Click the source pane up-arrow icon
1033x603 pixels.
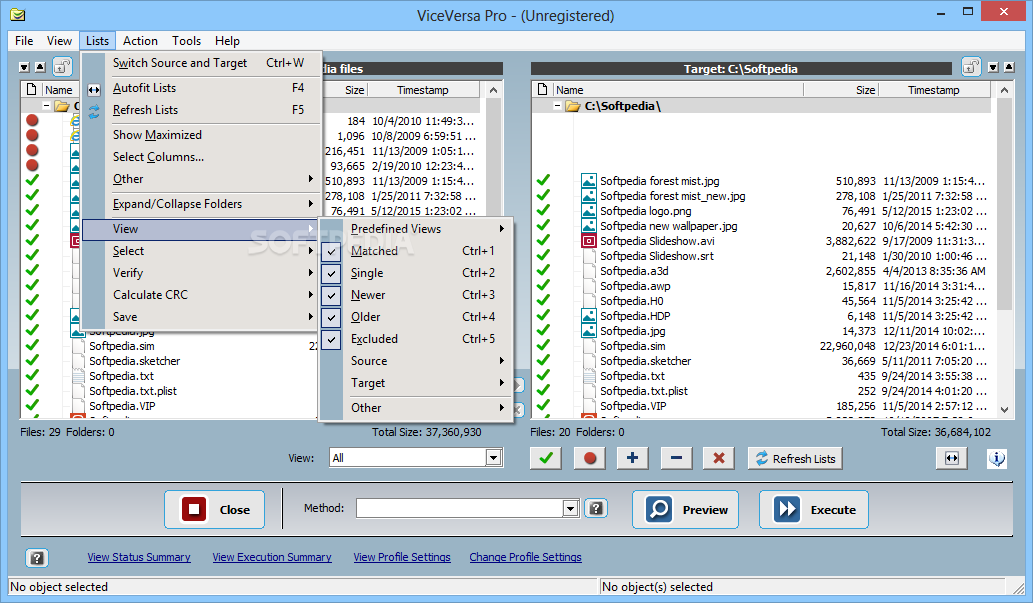[x=40, y=67]
